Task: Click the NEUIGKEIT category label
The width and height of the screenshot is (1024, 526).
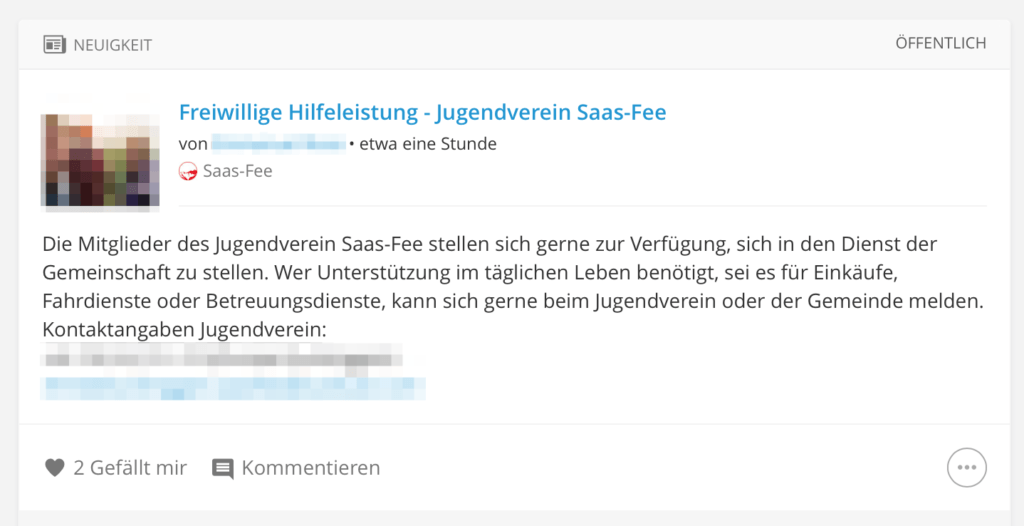Action: 112,45
